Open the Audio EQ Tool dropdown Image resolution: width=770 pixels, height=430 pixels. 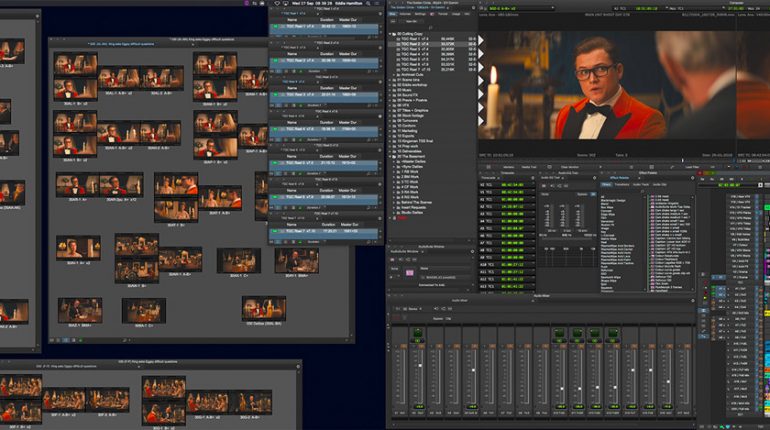(x=562, y=178)
